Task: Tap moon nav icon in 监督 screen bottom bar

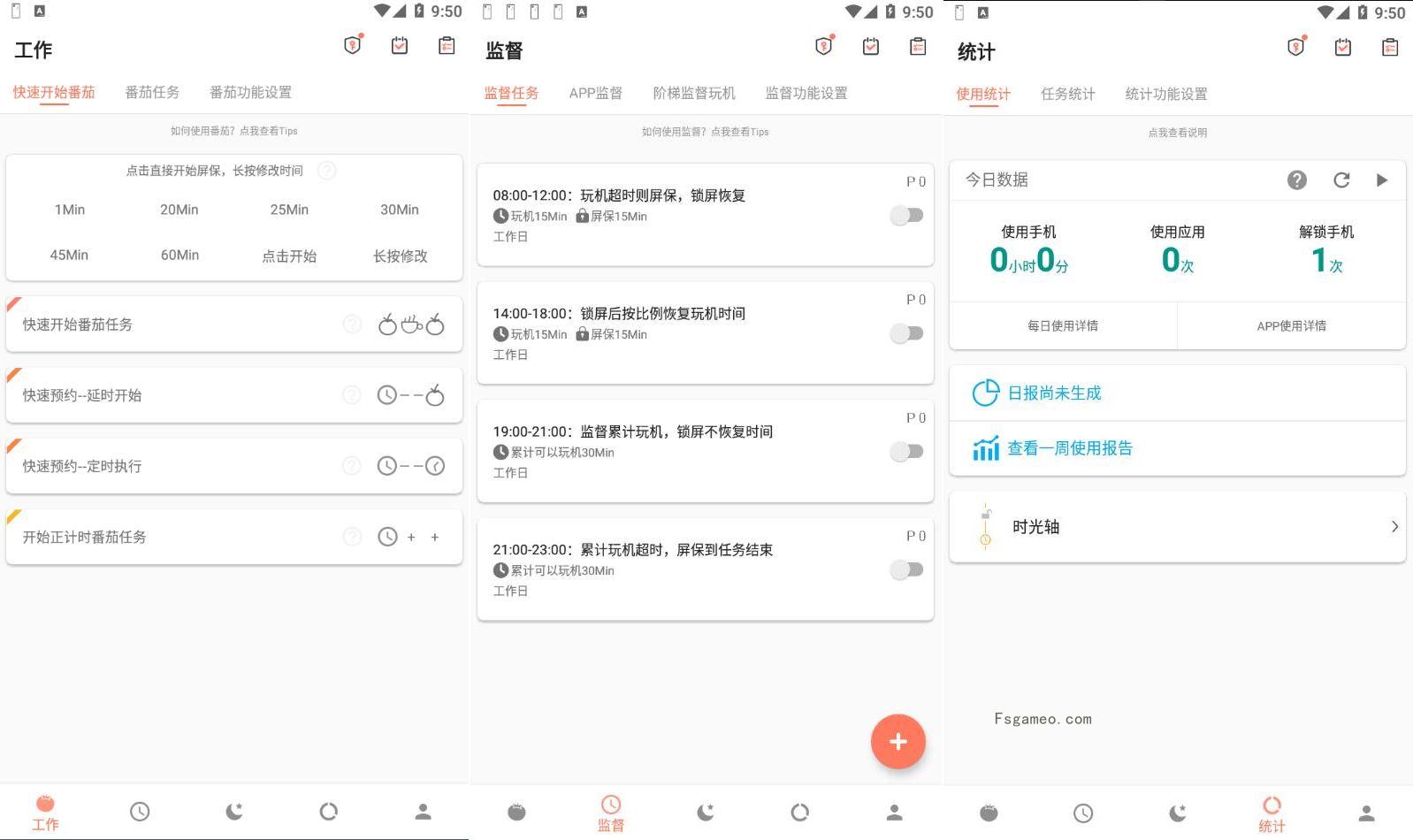Action: coord(706,812)
